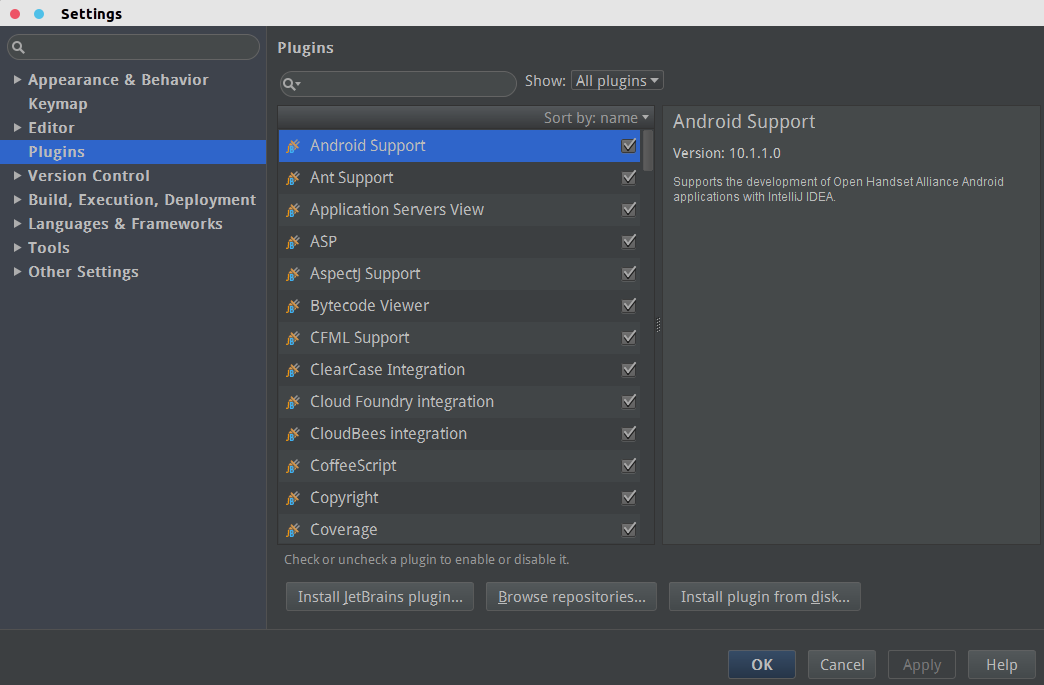
Task: Focus the plugin search field
Action: [398, 84]
